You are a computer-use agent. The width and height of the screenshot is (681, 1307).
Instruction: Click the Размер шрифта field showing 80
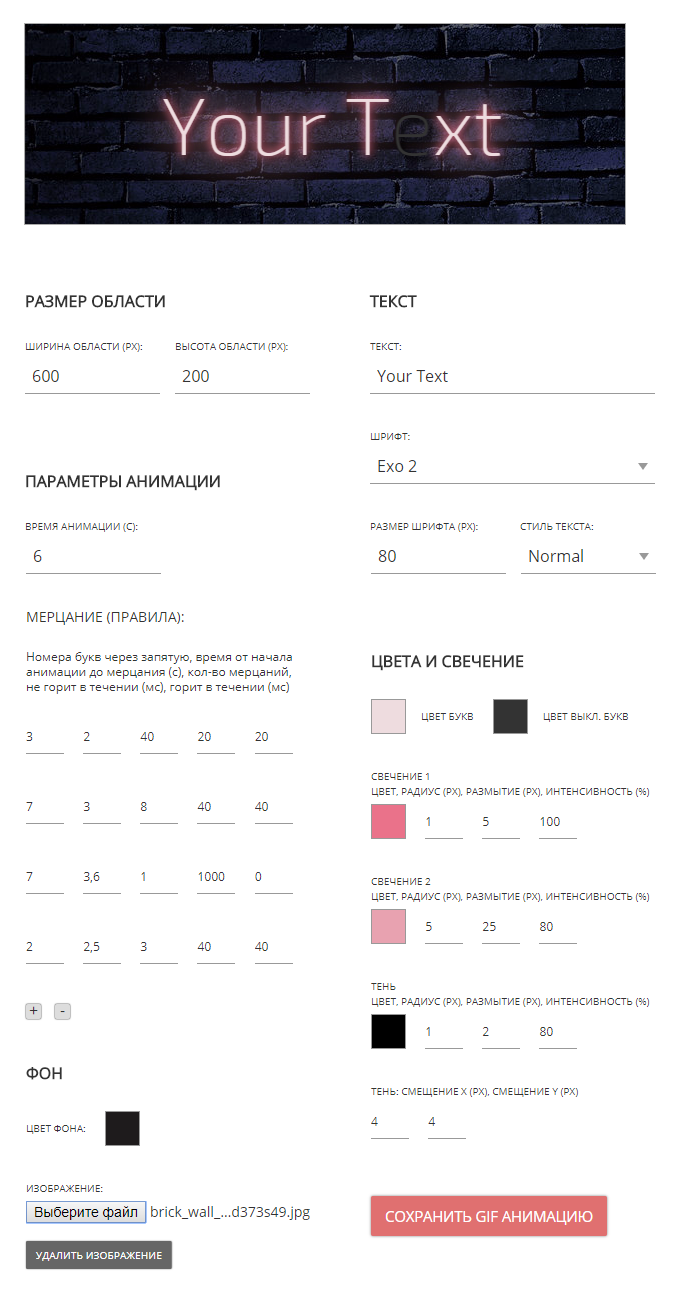438,556
